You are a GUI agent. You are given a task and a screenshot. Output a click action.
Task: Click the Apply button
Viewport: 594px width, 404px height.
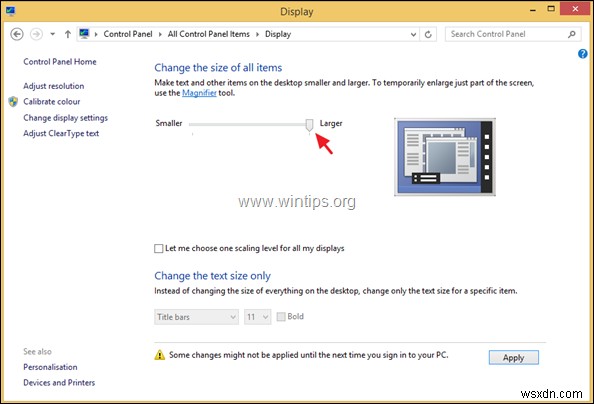tap(514, 357)
